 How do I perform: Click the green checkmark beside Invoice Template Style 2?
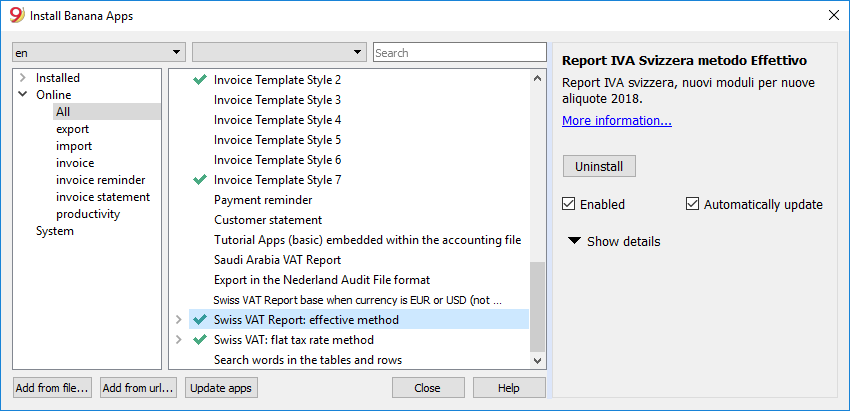coord(200,80)
